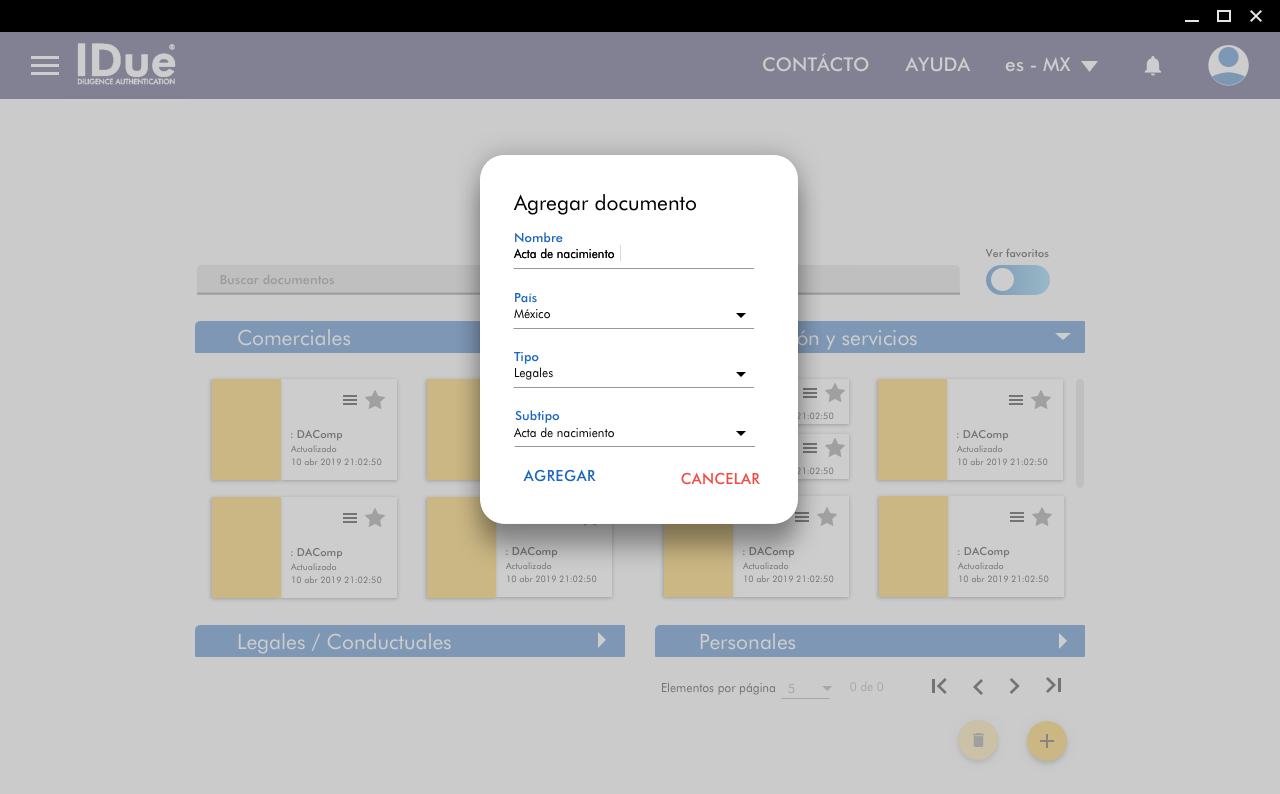
Task: Go to the next page arrow
Action: click(1014, 686)
